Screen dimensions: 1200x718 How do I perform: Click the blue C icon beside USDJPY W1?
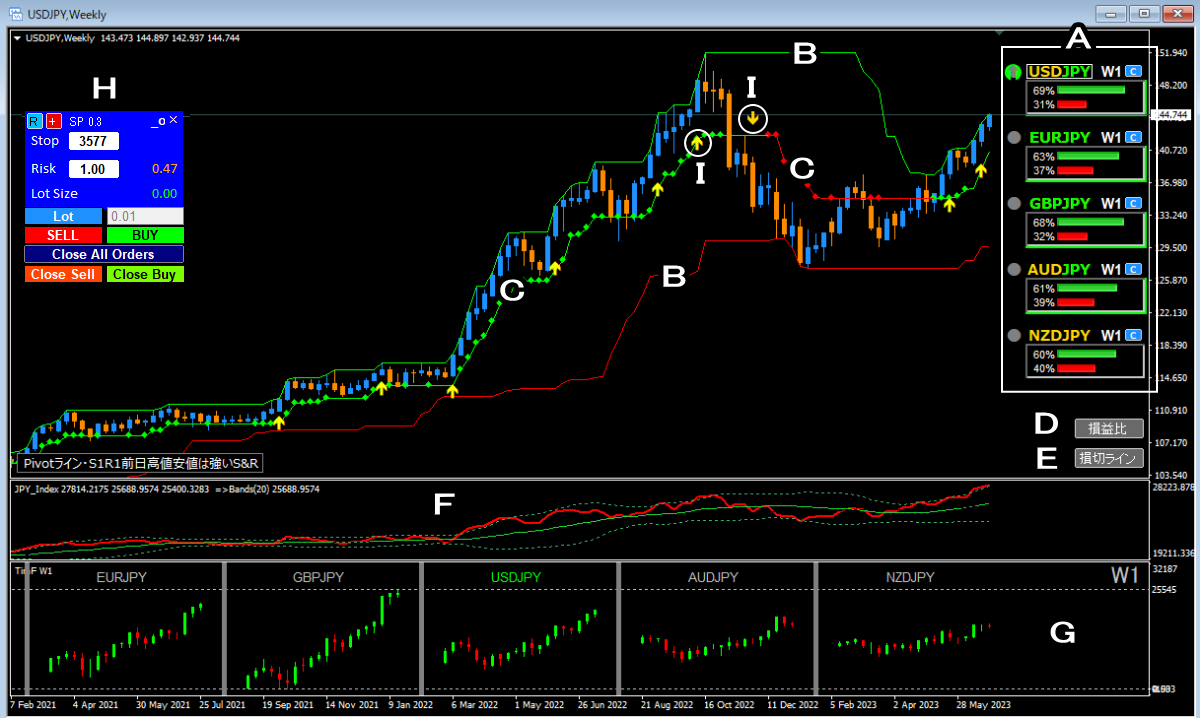click(x=1133, y=71)
